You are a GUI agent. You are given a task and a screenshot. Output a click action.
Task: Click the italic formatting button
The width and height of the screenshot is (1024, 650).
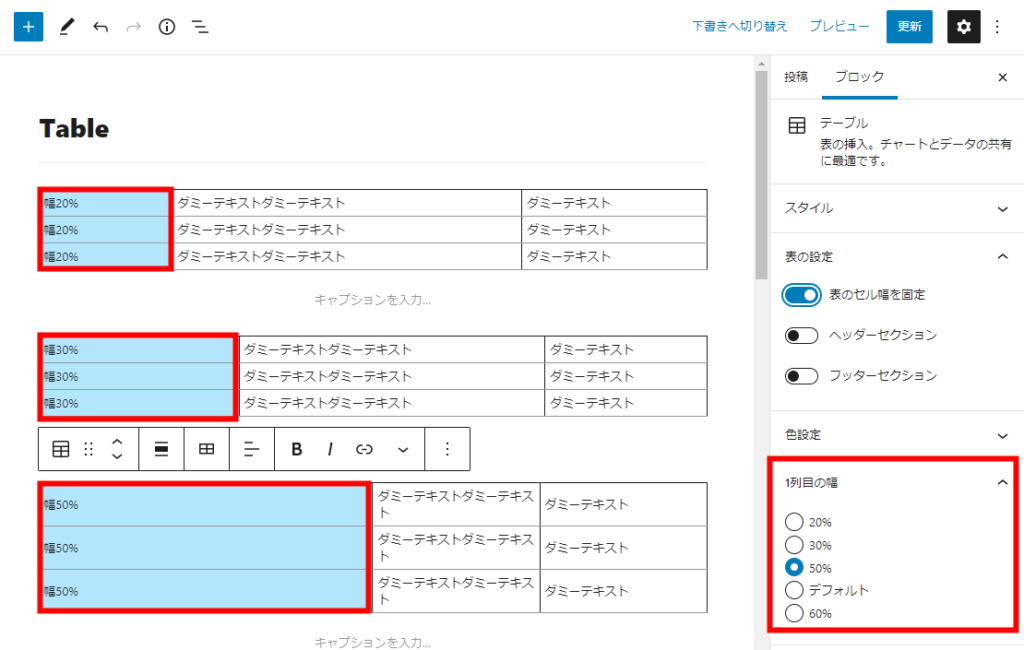click(329, 449)
